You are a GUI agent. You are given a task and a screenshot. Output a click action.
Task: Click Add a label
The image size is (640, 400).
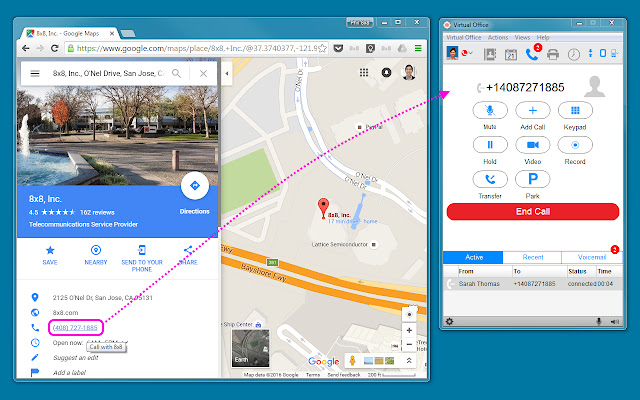tap(69, 373)
